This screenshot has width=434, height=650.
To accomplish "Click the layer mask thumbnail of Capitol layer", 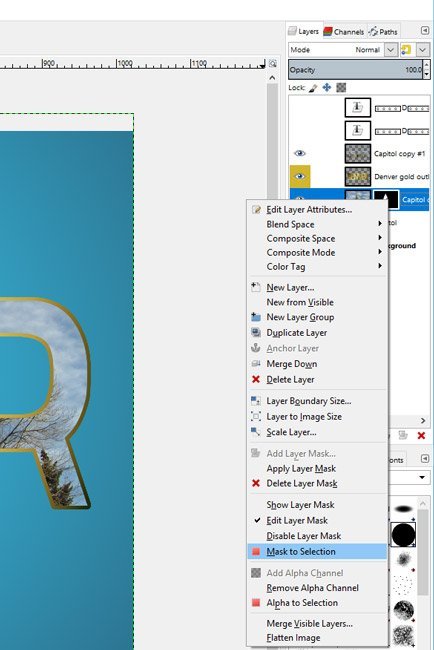I will tap(386, 198).
